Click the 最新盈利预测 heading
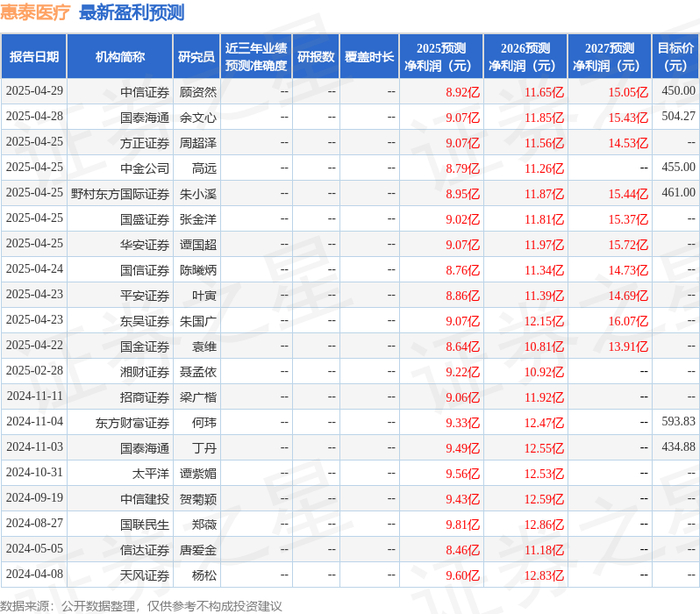The image size is (700, 614). (x=132, y=13)
